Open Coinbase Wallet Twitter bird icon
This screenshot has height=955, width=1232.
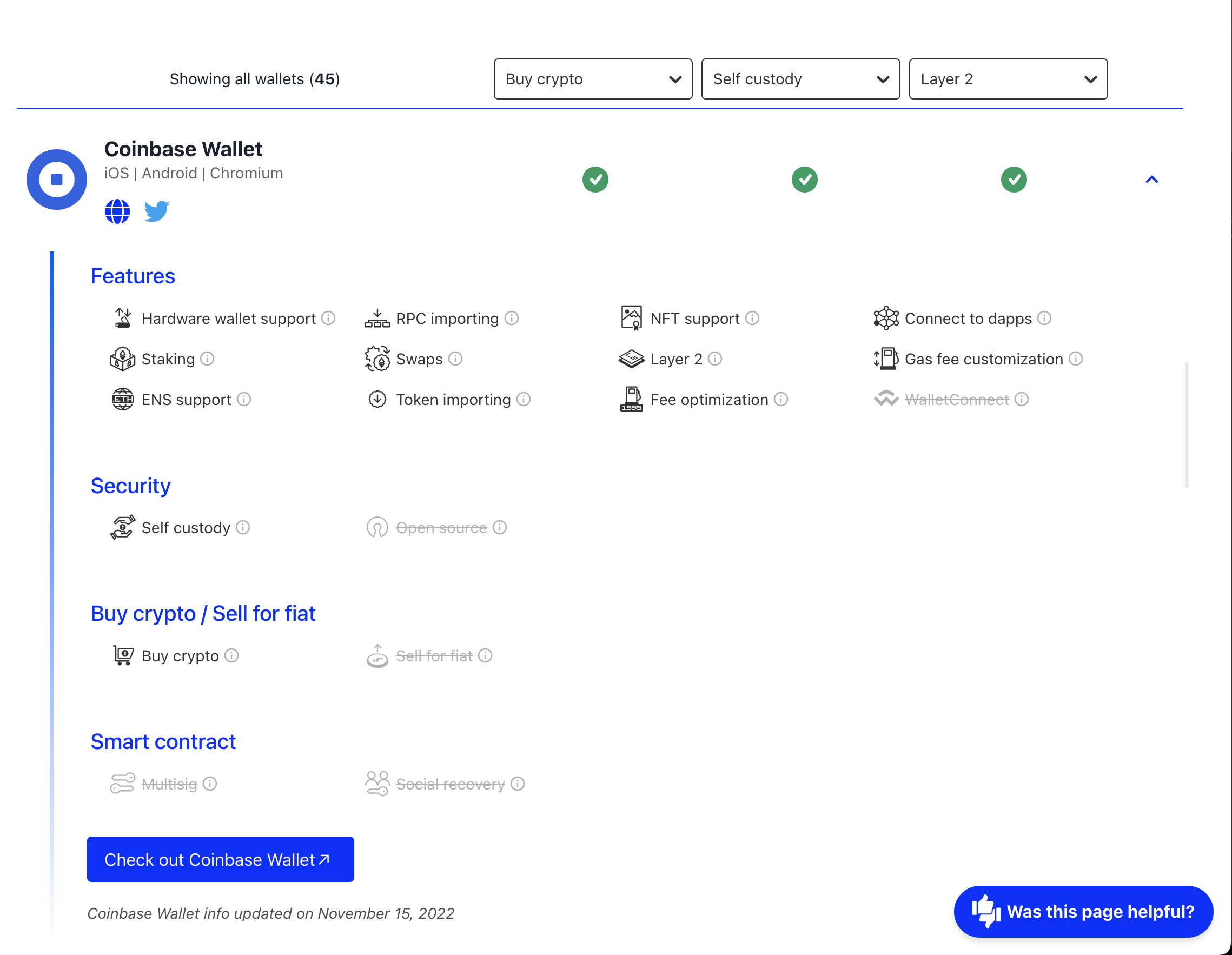pyautogui.click(x=156, y=211)
